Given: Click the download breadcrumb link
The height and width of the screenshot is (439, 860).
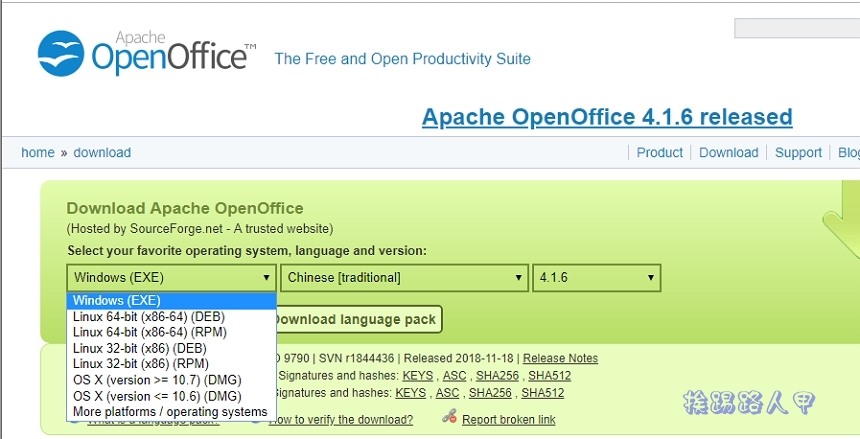Looking at the screenshot, I should click(x=102, y=153).
